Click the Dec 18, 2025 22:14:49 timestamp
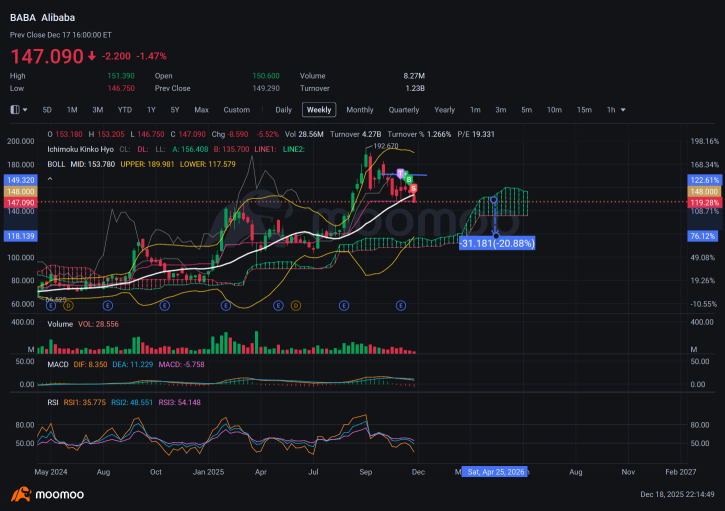This screenshot has height=511, width=725. (x=677, y=494)
